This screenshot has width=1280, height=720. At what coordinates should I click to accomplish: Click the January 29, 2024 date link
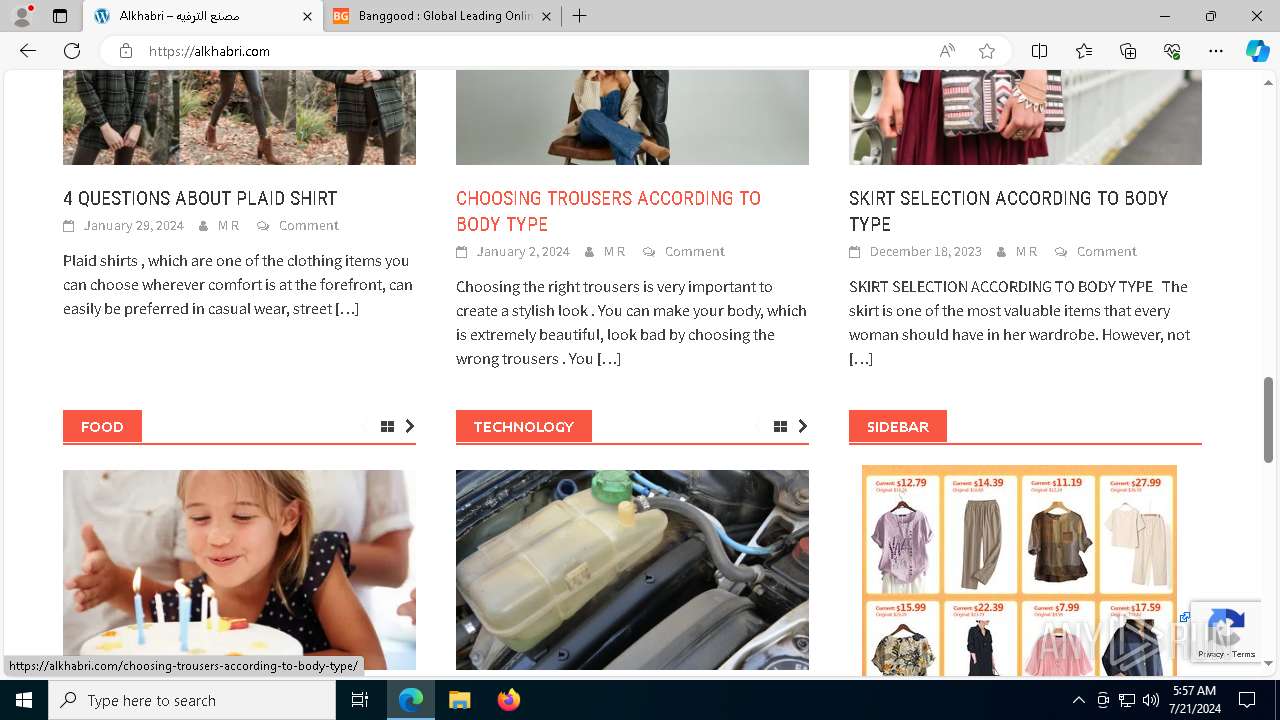point(133,226)
